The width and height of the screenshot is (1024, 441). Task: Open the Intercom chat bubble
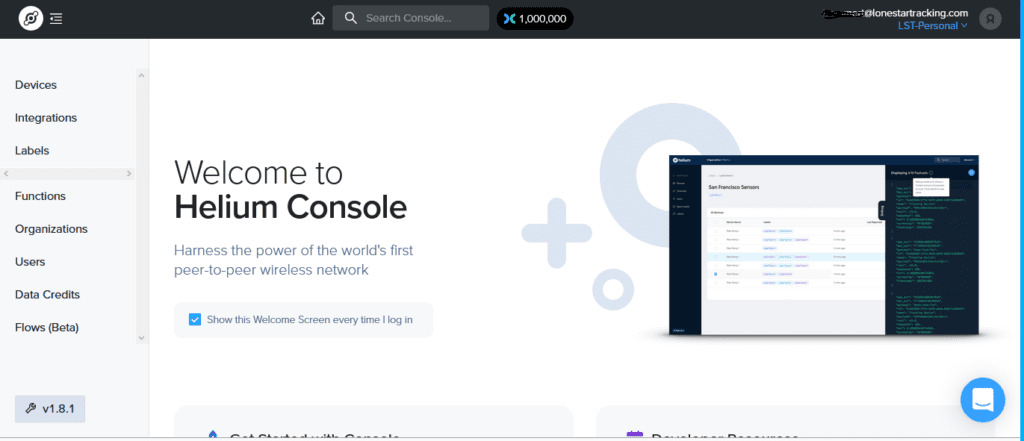pyautogui.click(x=982, y=399)
